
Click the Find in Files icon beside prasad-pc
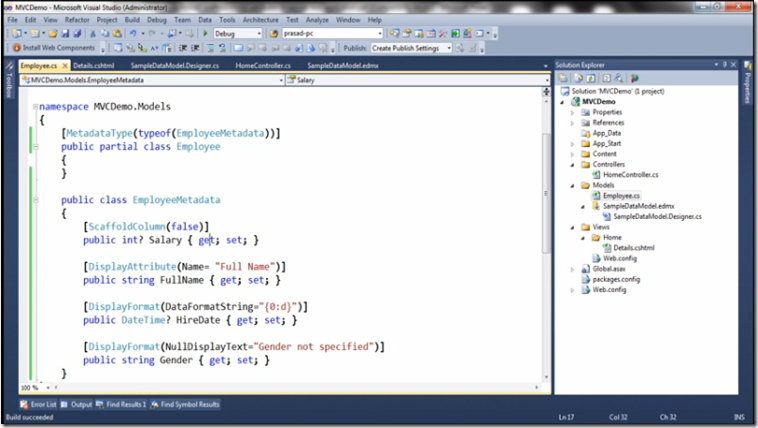pos(274,33)
